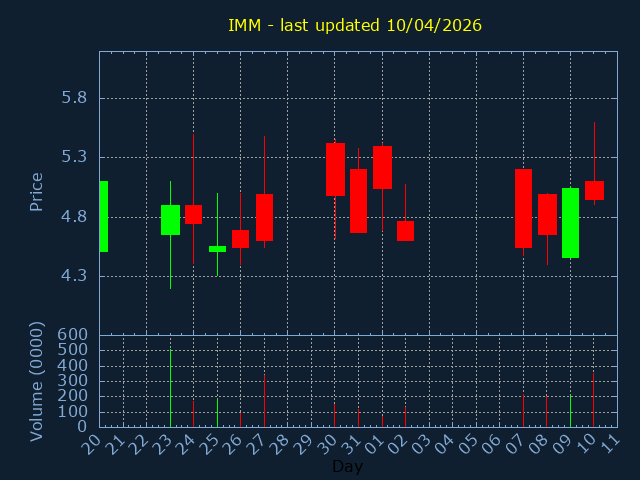Click the red volume bar for day 10
This screenshot has height=480, width=640.
pyautogui.click(x=593, y=400)
